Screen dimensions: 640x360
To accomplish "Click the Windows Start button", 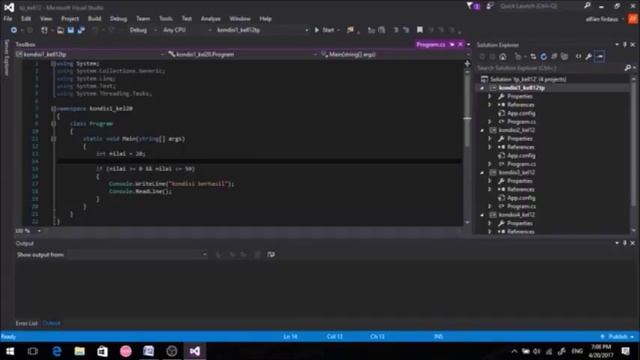I will point(10,351).
